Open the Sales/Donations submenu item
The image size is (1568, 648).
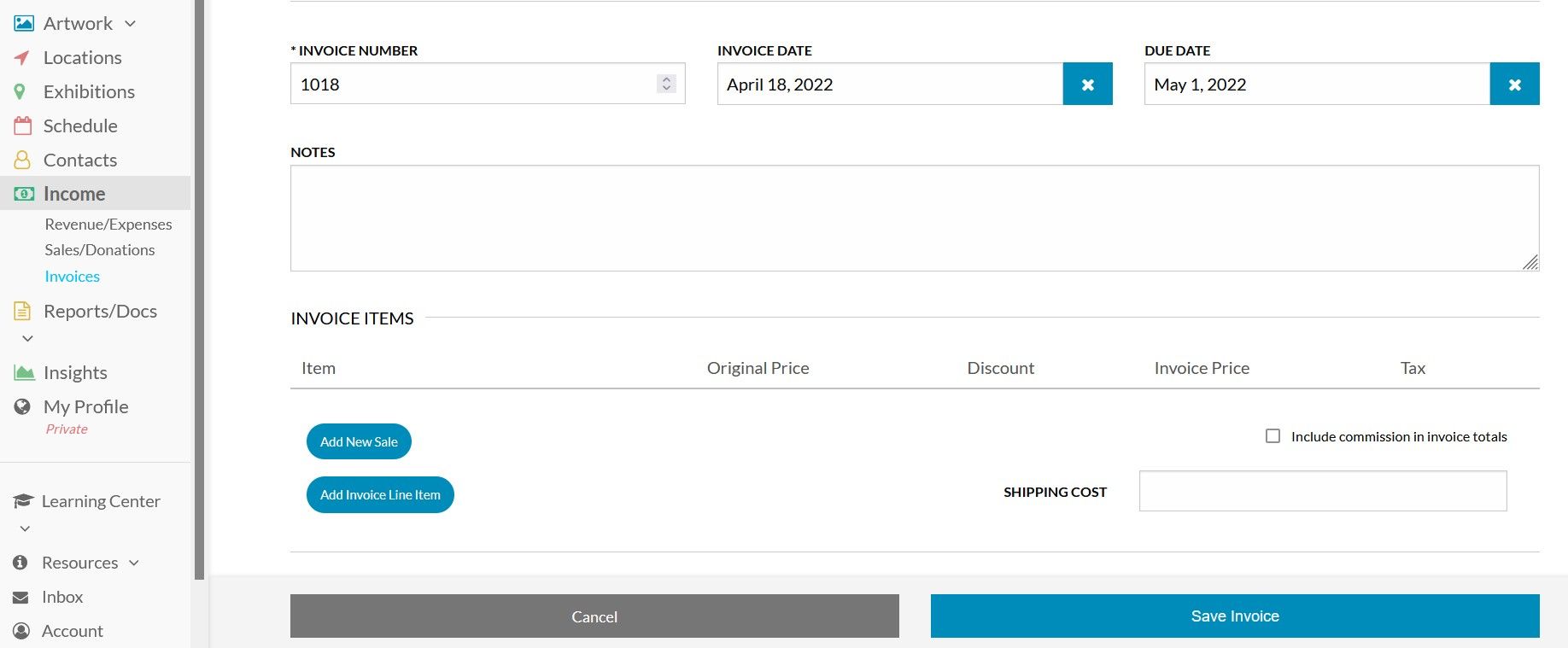(x=100, y=250)
